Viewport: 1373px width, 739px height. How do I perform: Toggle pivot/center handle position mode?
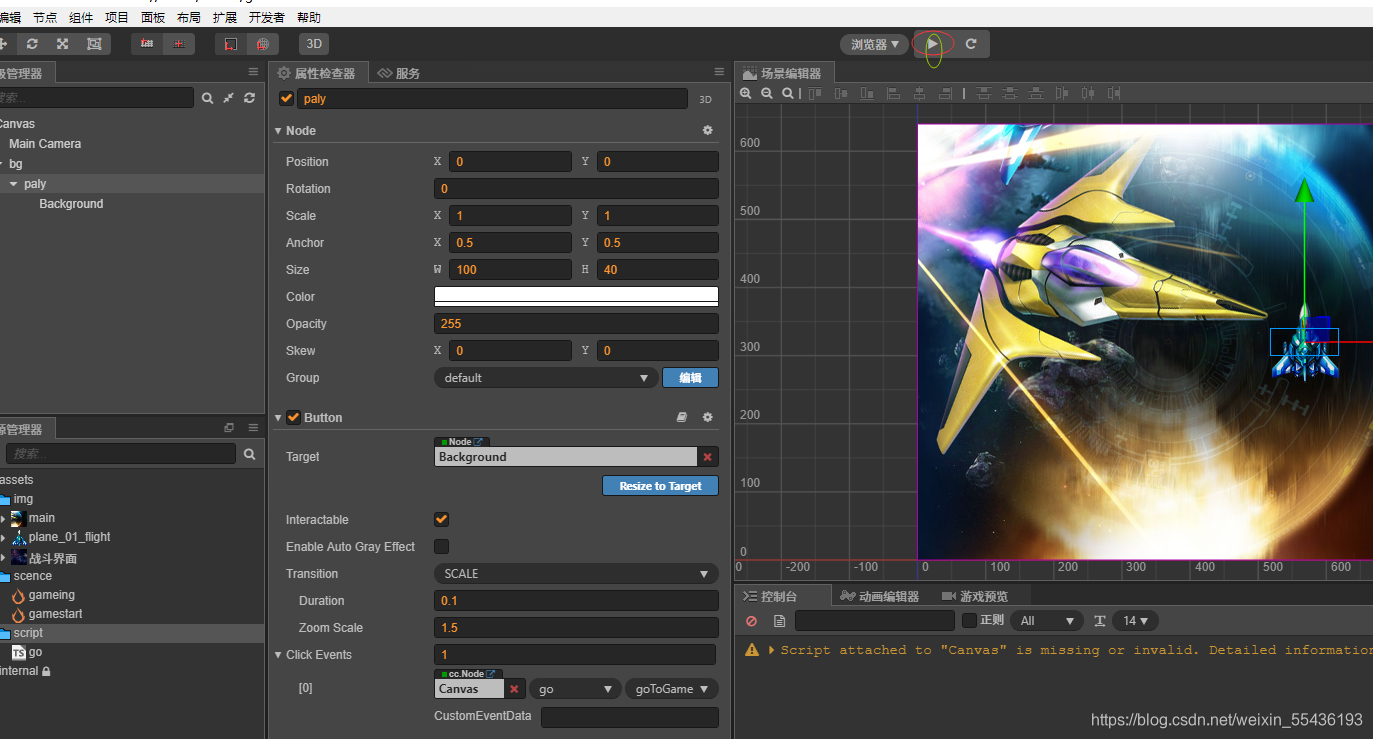pyautogui.click(x=148, y=44)
